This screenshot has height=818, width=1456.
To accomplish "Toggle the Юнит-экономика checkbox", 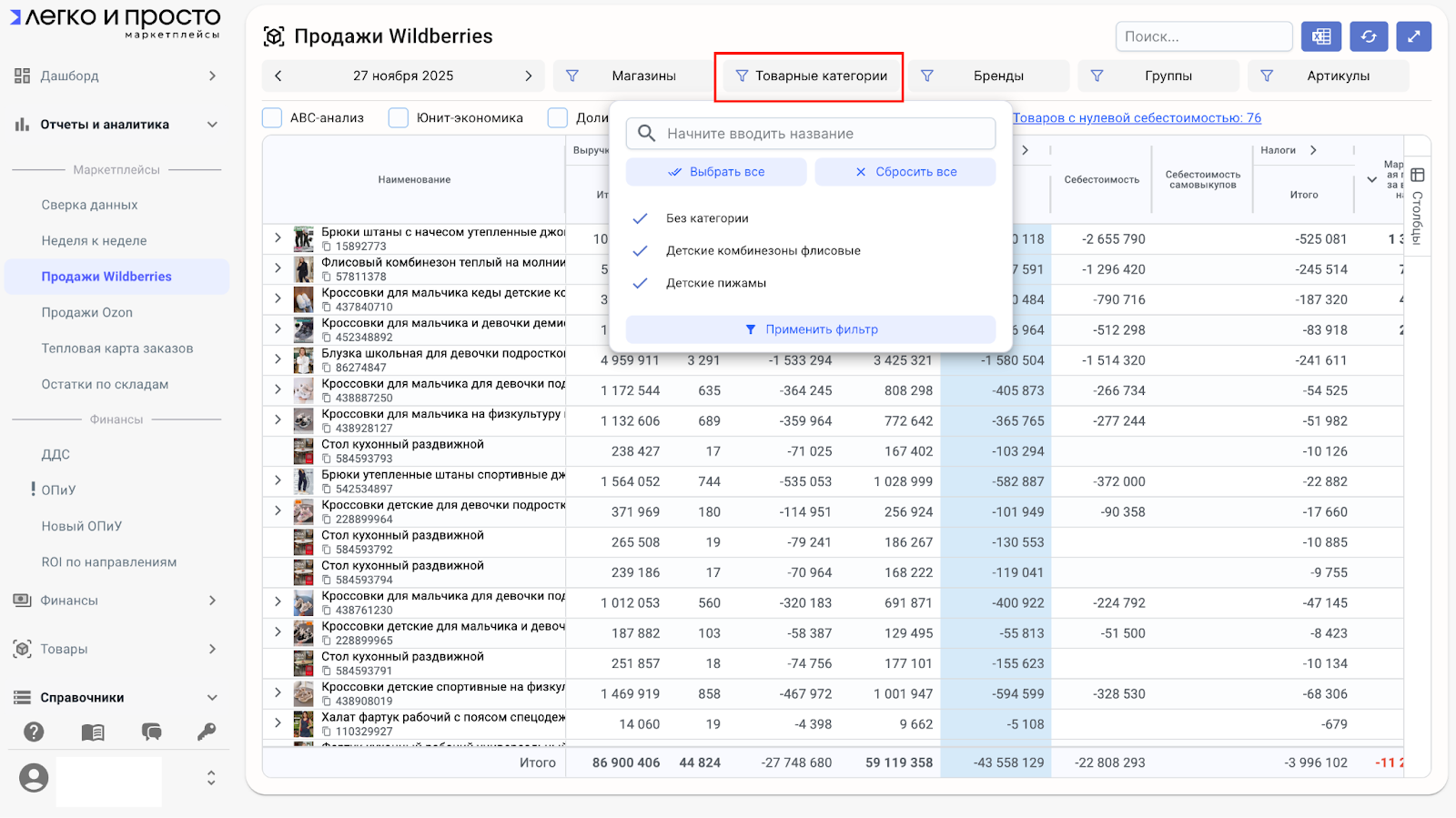I will (399, 117).
